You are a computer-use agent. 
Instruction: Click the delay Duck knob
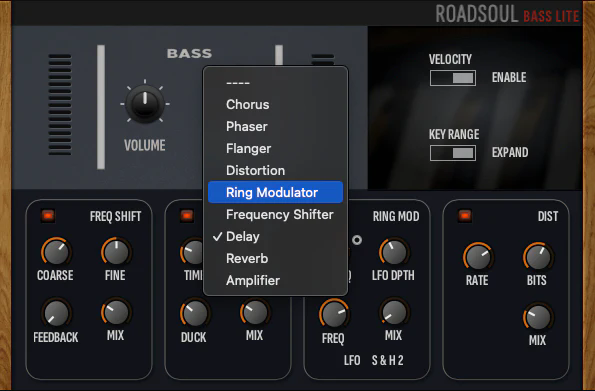(195, 314)
